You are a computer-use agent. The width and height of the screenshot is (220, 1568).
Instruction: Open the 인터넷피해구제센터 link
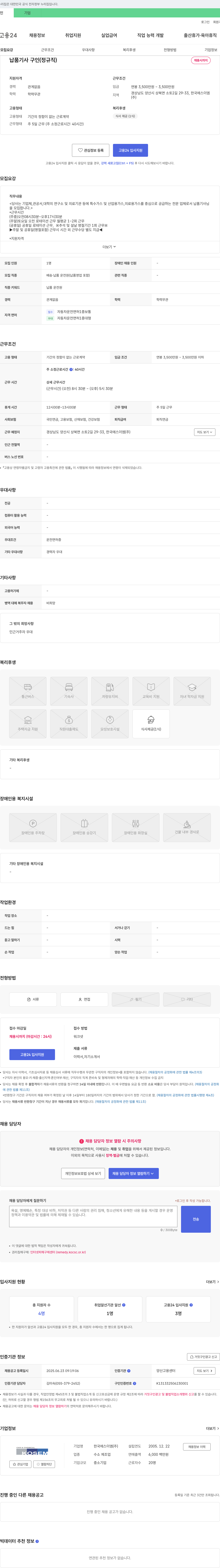point(58,1252)
